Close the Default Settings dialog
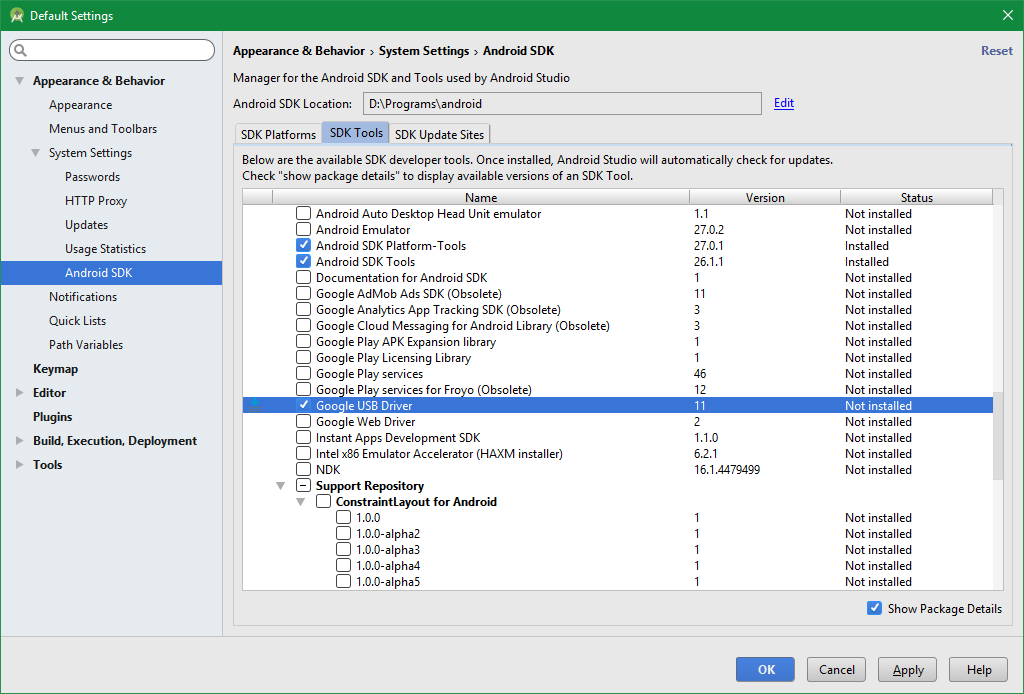Viewport: 1024px width, 694px height. [1008, 15]
